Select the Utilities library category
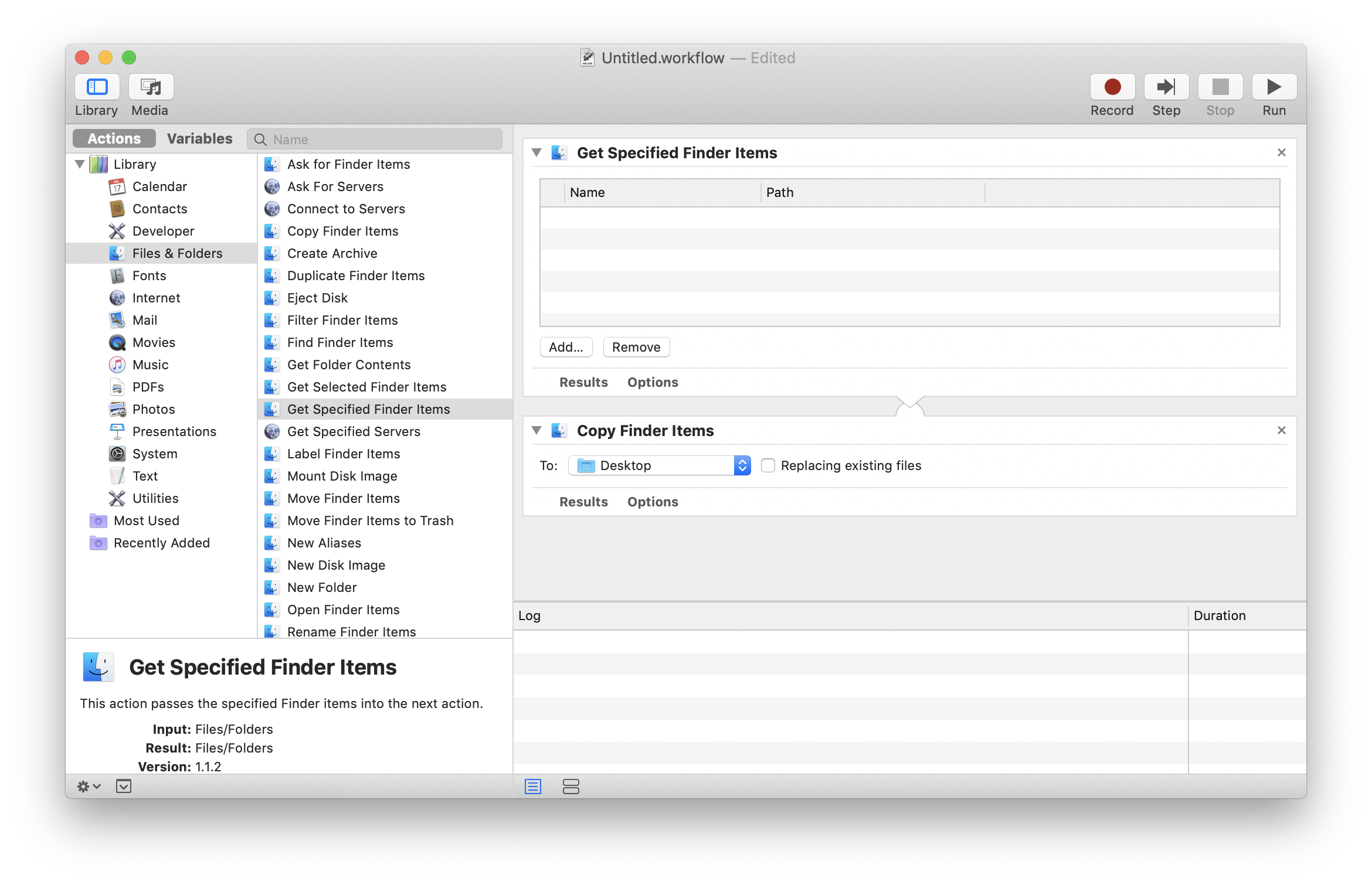The width and height of the screenshot is (1372, 885). (161, 498)
